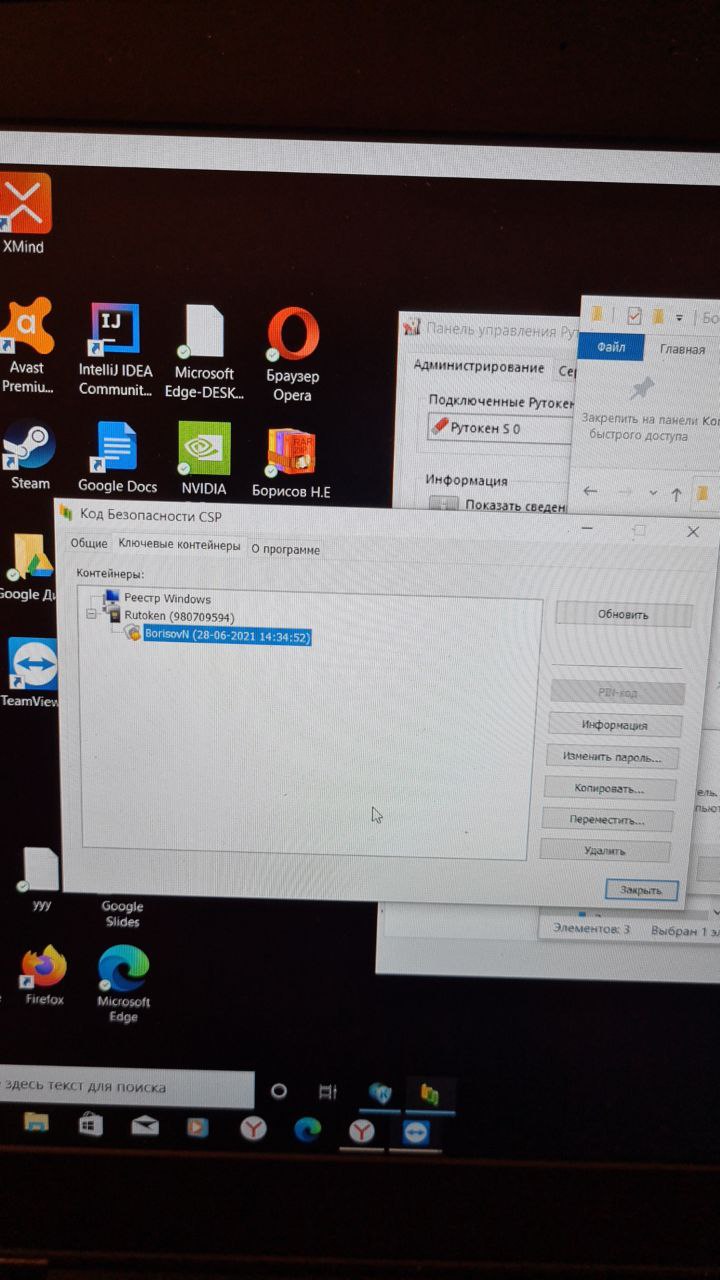Open the IntelliJ IDEA Community desktop icon
Viewport: 720px width, 1280px height.
pyautogui.click(x=115, y=349)
